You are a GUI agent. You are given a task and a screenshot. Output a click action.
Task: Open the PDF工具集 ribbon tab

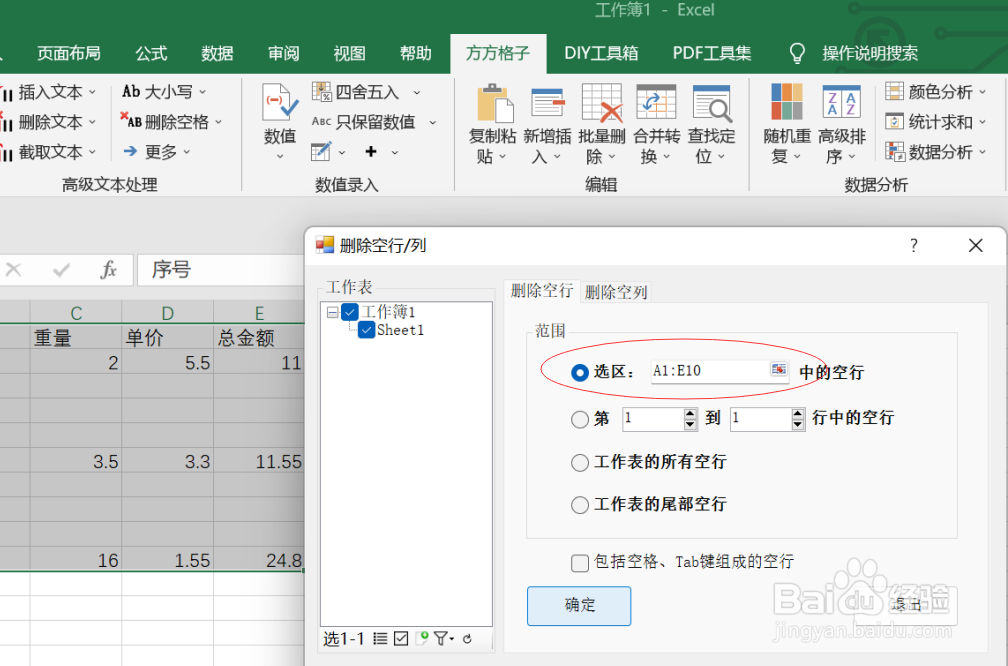pos(712,53)
